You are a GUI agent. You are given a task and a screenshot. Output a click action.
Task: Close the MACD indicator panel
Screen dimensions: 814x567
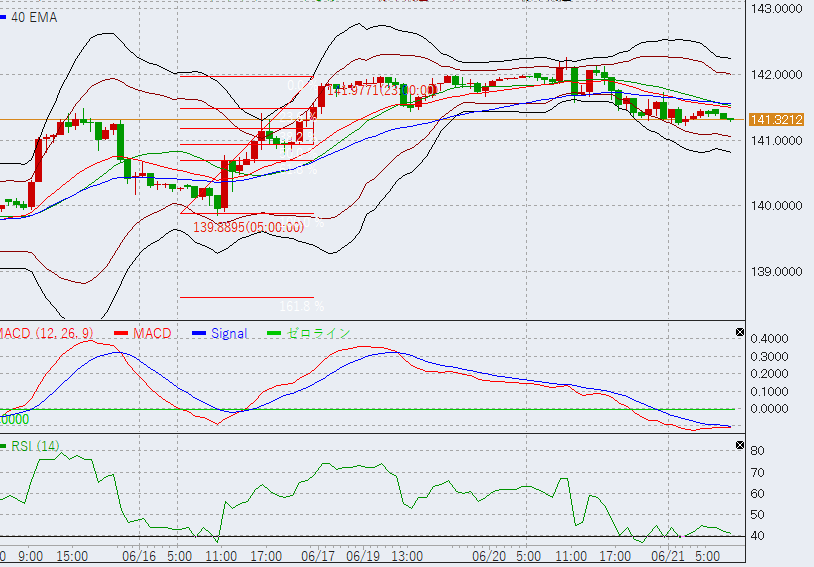[x=739, y=332]
